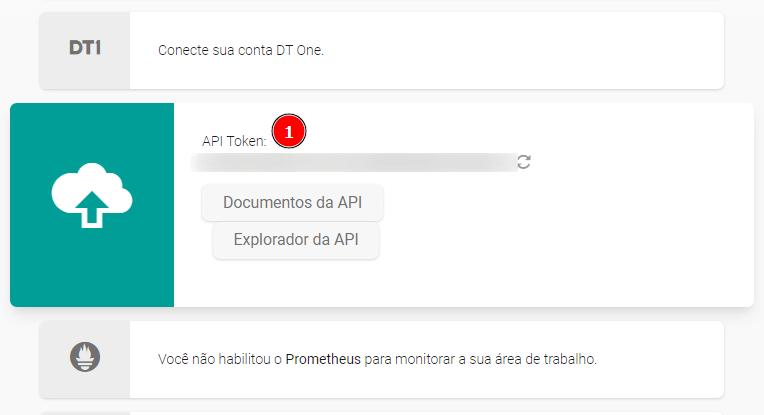Open Documentos da API
The width and height of the screenshot is (764, 415).
point(292,202)
